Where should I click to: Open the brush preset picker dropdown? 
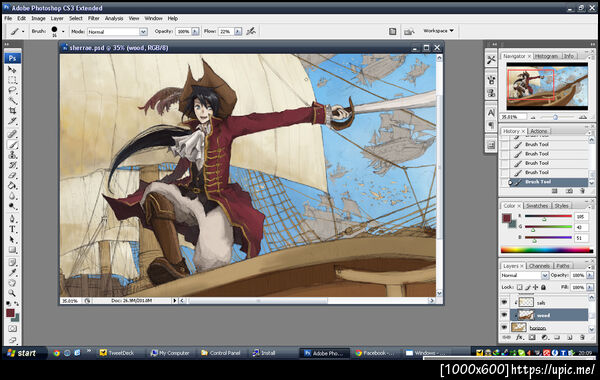(63, 31)
